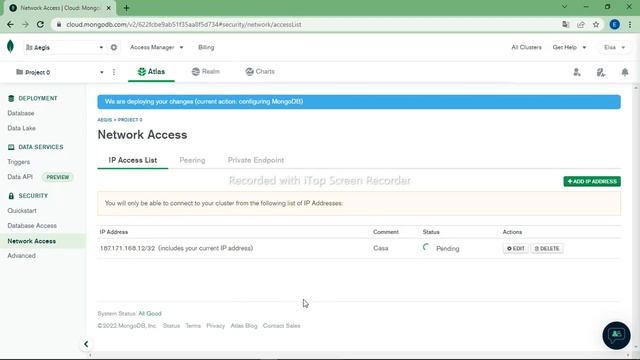Screen dimensions: 640x360
Task: Open the alerts bell icon
Action: coord(625,72)
